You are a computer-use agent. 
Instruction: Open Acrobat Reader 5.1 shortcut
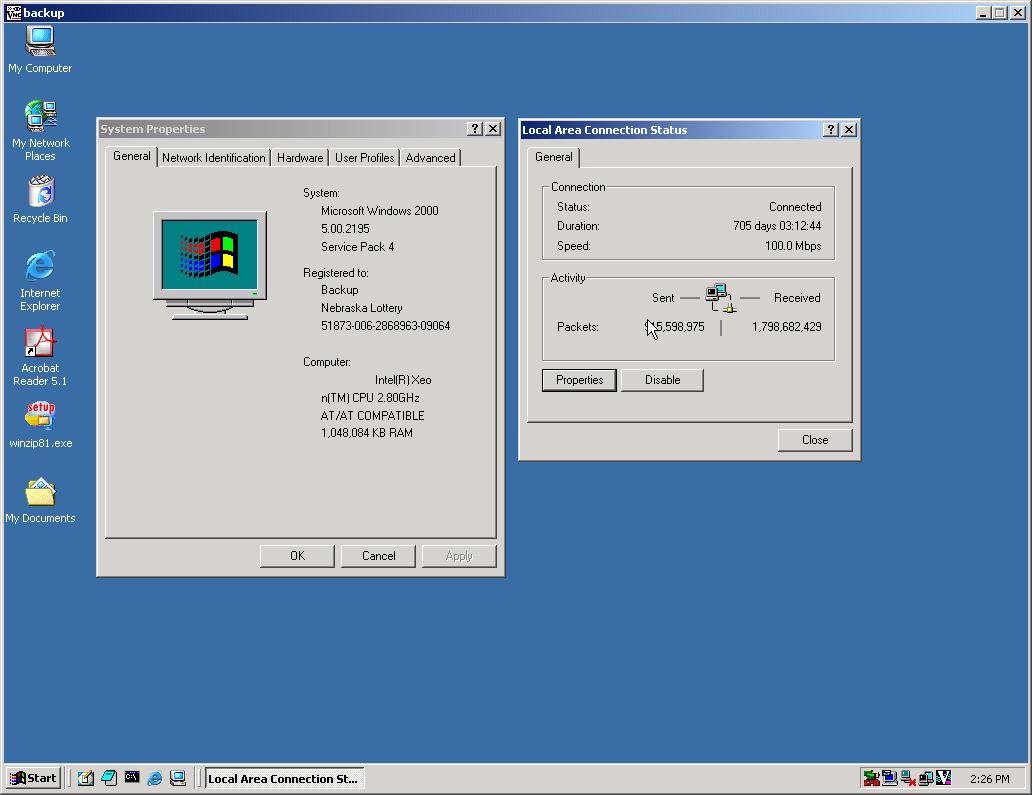pyautogui.click(x=40, y=343)
